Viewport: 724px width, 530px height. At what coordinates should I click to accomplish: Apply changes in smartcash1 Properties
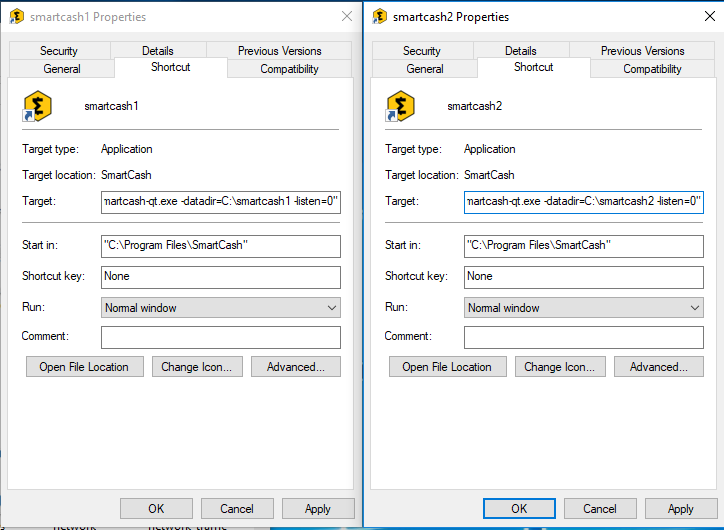[x=318, y=508]
